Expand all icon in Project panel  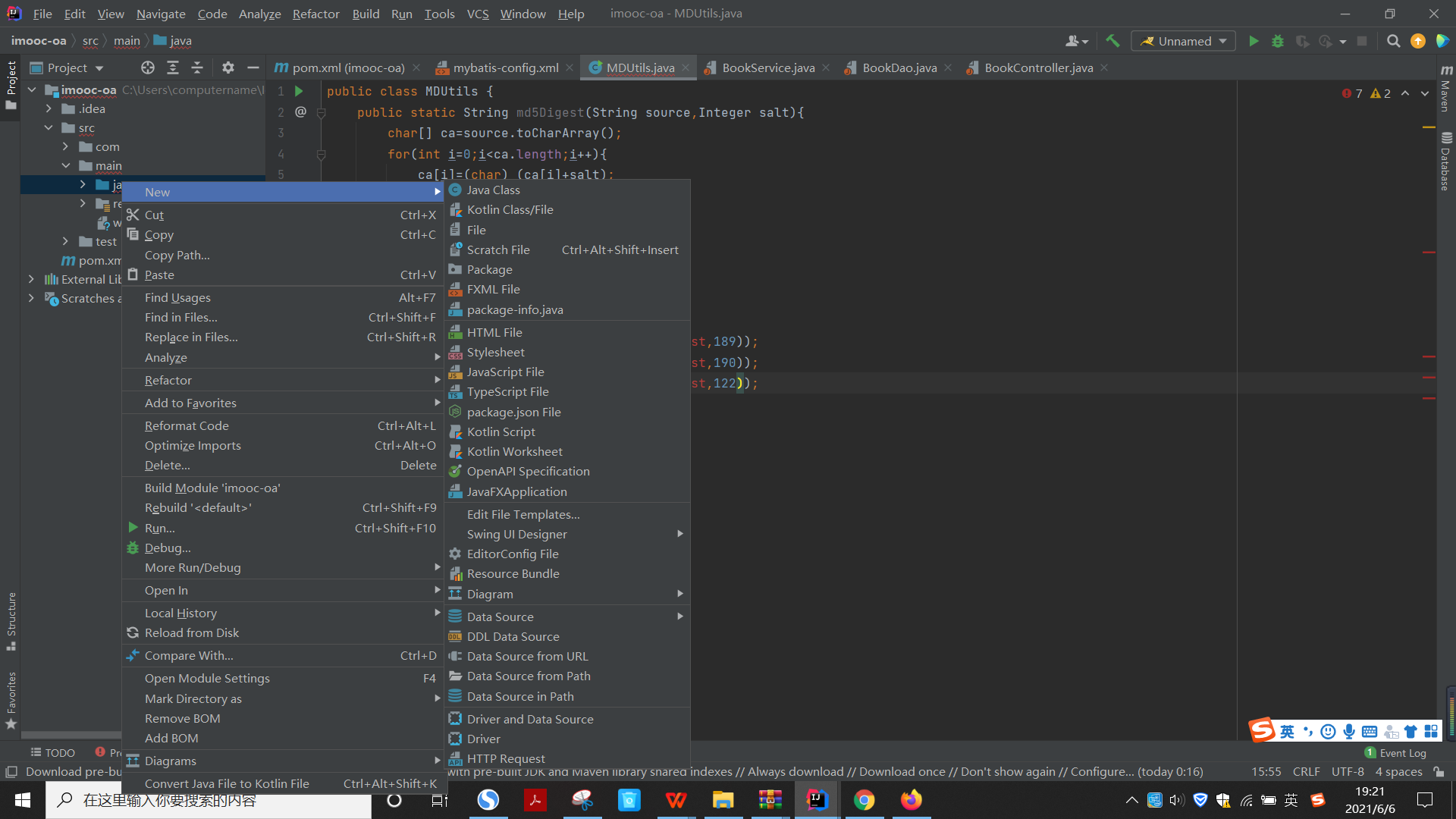(x=173, y=67)
